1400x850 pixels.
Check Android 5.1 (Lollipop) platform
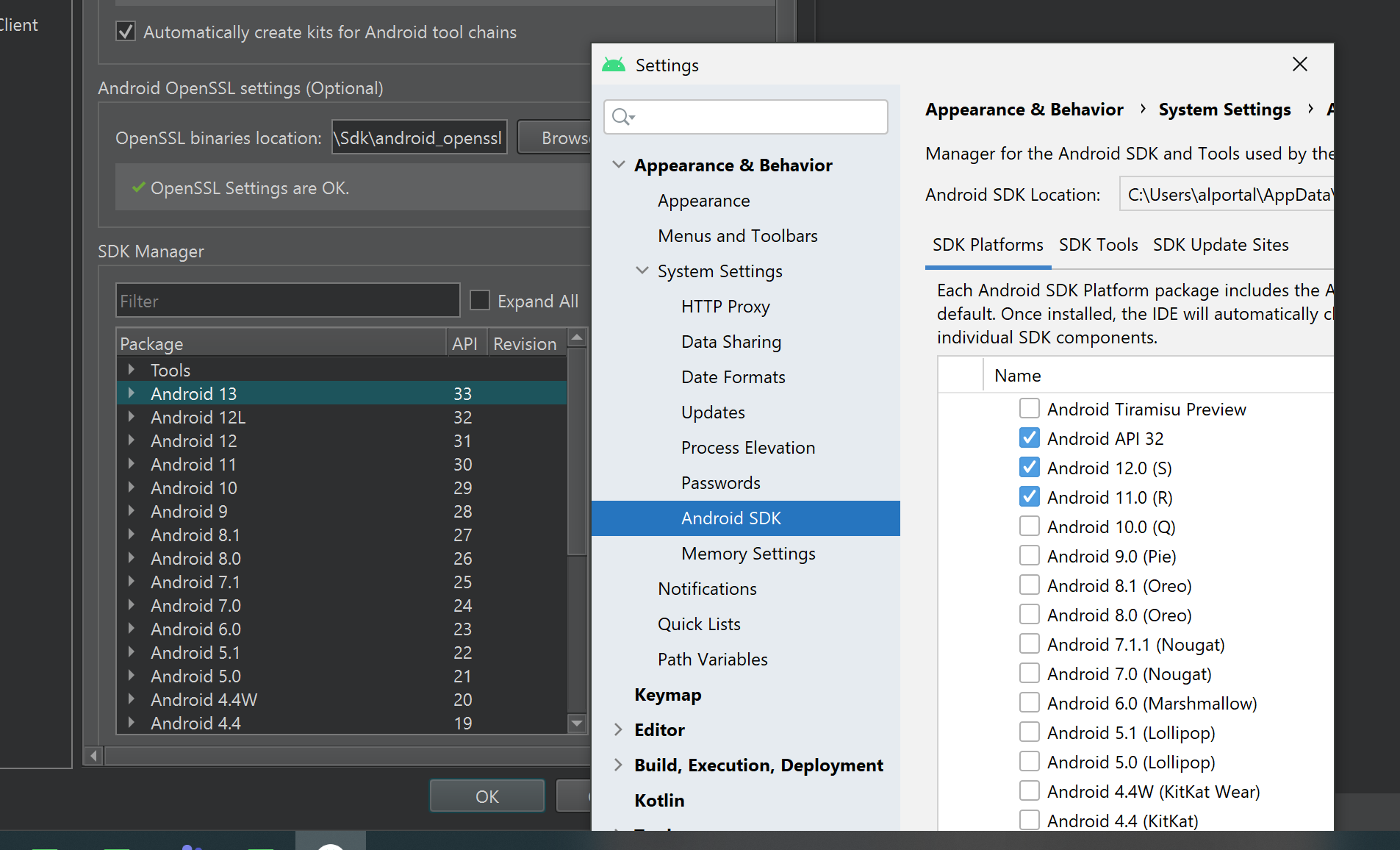click(1030, 732)
